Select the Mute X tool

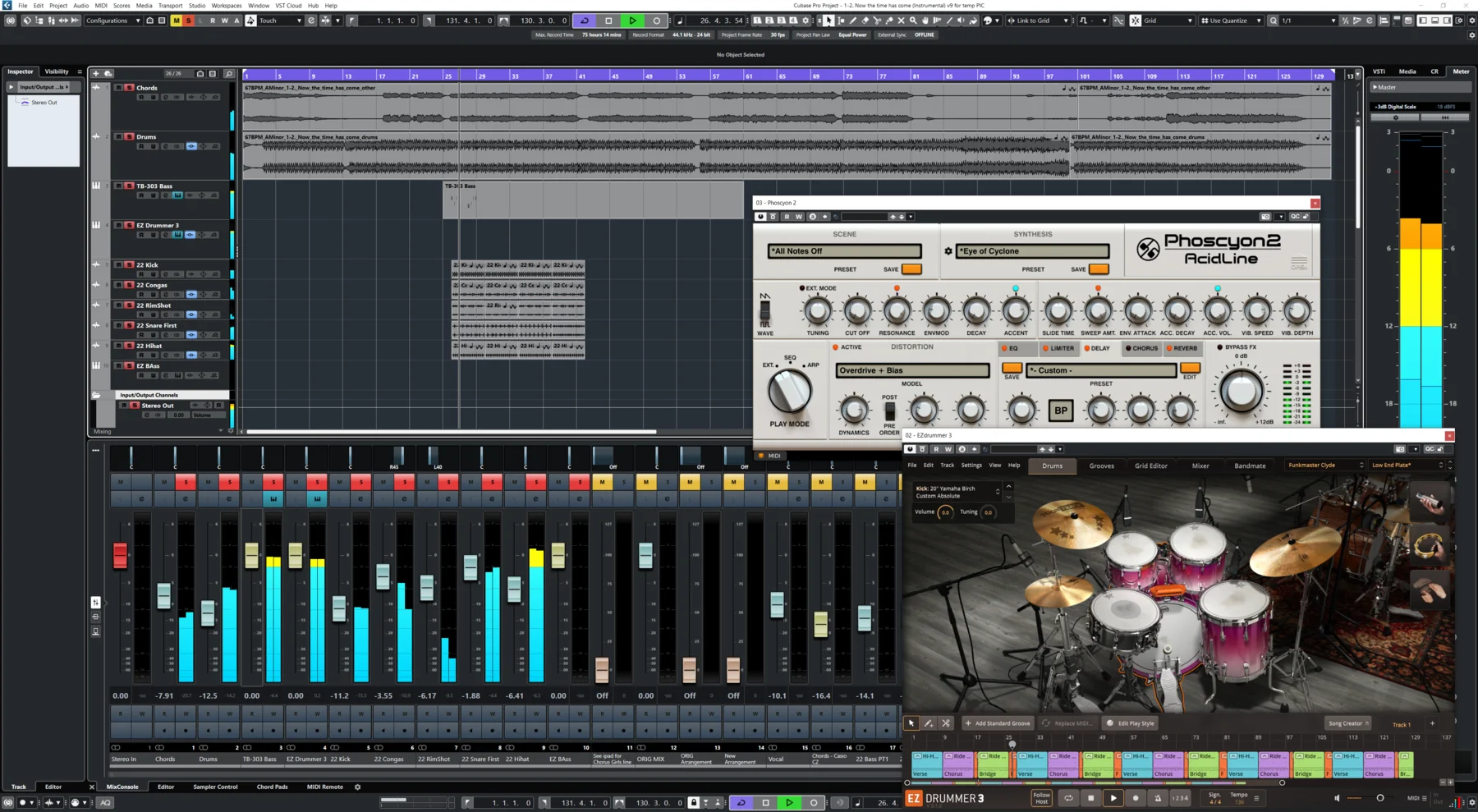coord(901,21)
